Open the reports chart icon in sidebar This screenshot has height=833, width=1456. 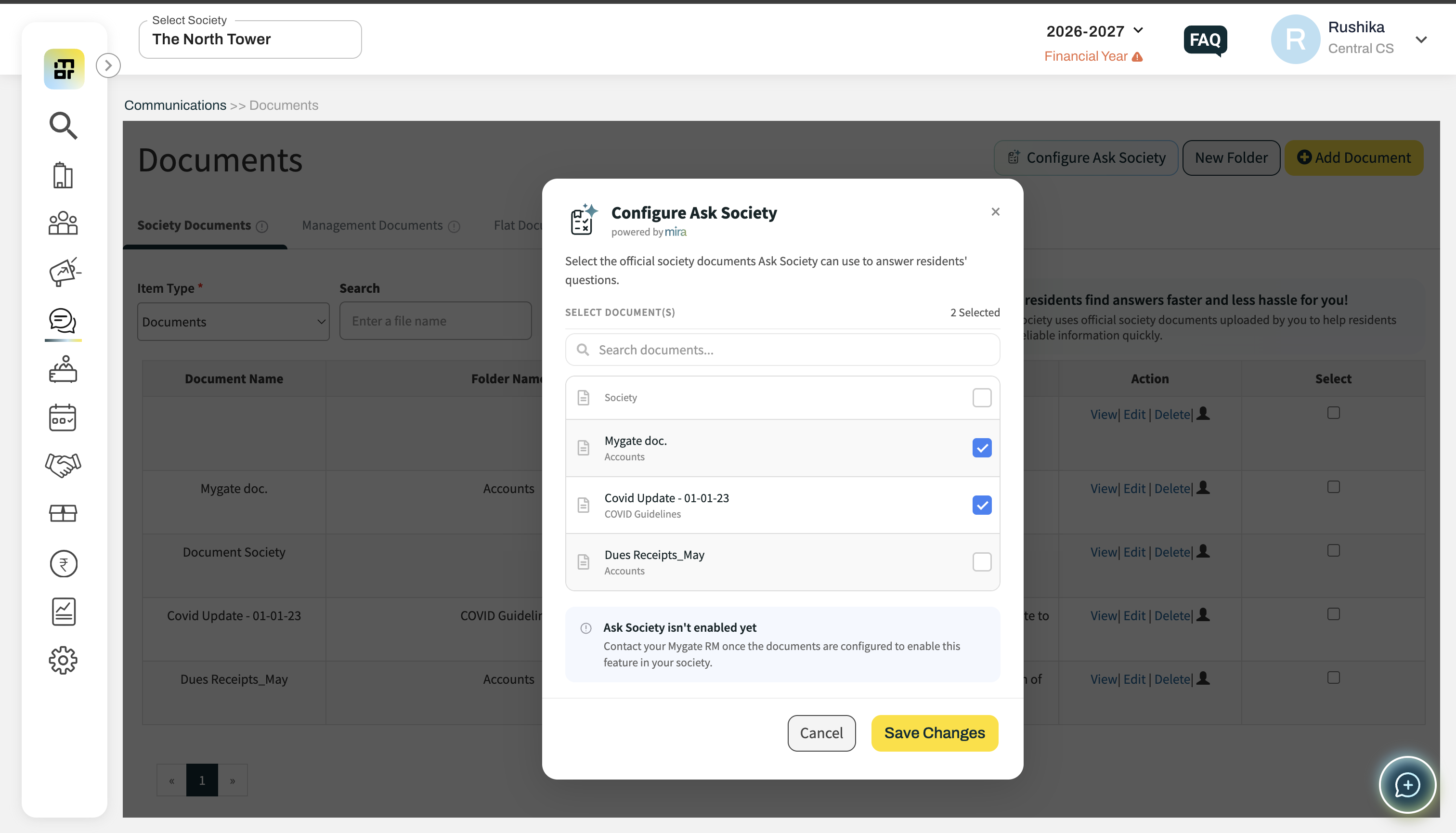tap(63, 612)
